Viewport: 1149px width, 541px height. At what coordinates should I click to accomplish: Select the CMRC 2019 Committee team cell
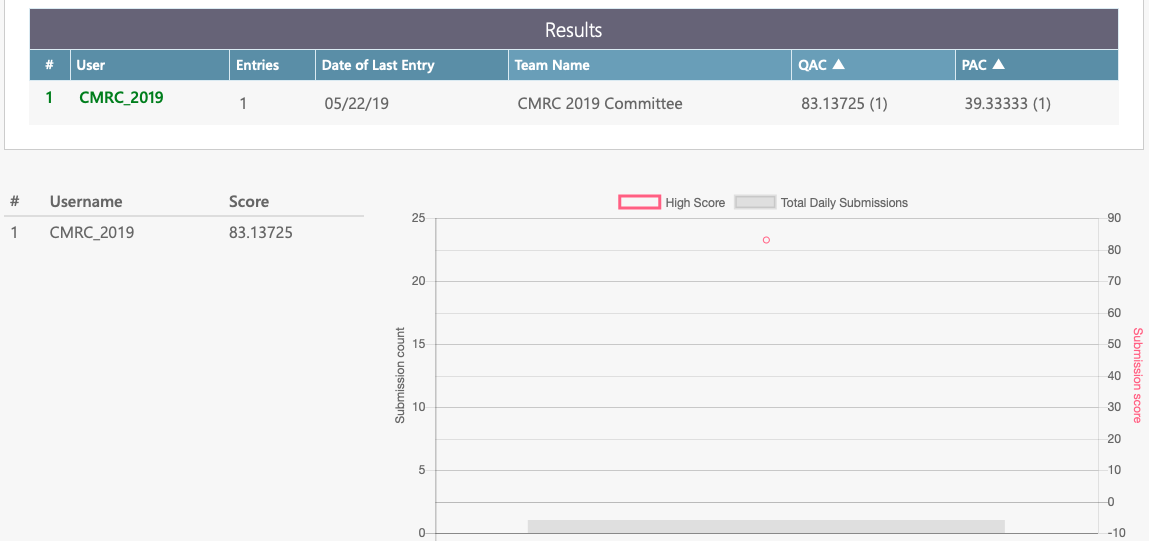600,103
